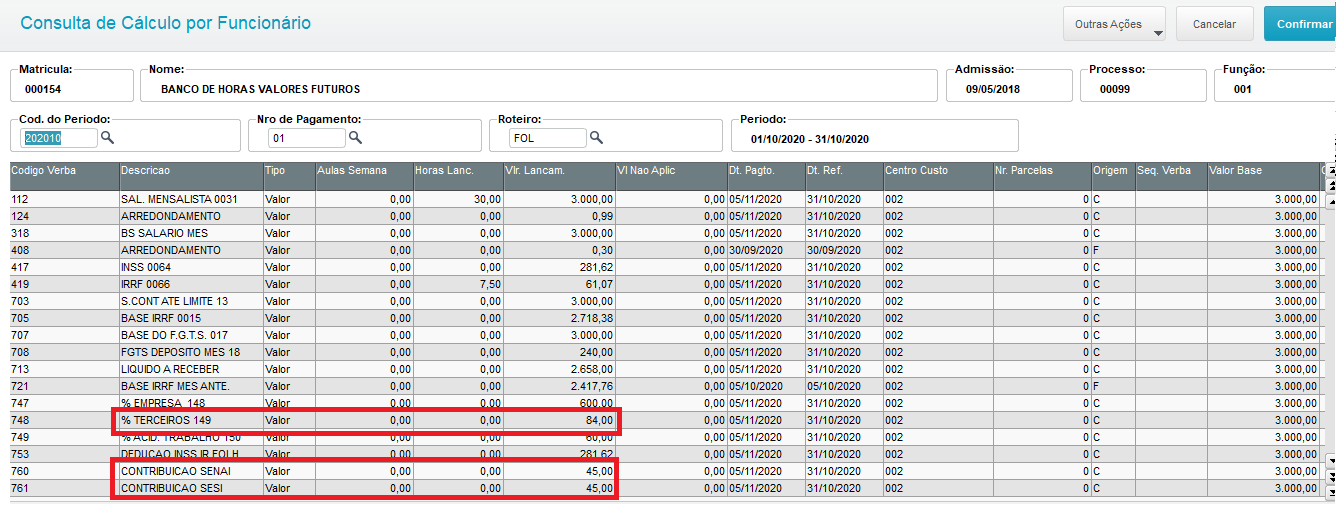Click the Matricula value 000154

[42, 89]
